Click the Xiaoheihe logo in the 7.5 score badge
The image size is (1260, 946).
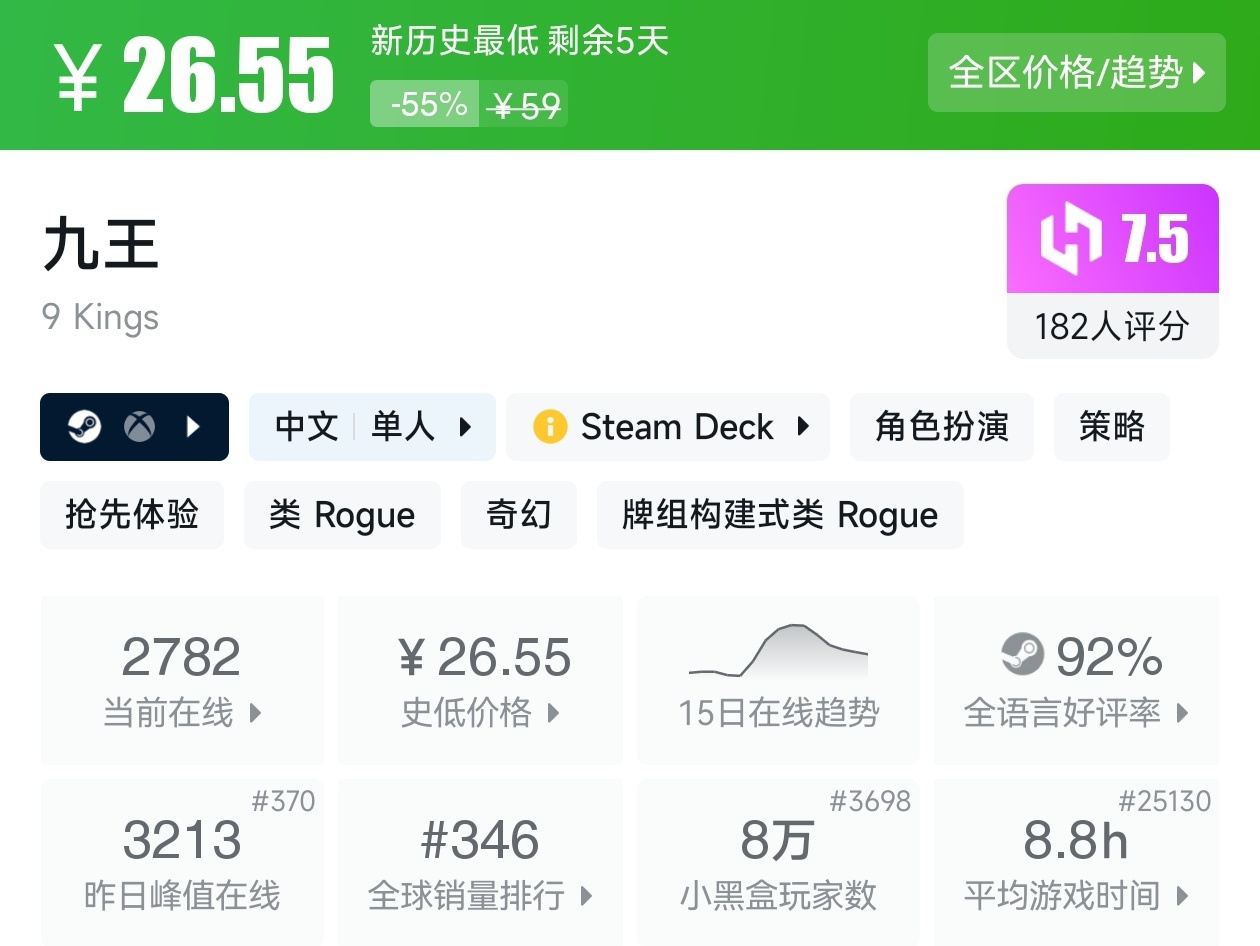tap(1071, 239)
